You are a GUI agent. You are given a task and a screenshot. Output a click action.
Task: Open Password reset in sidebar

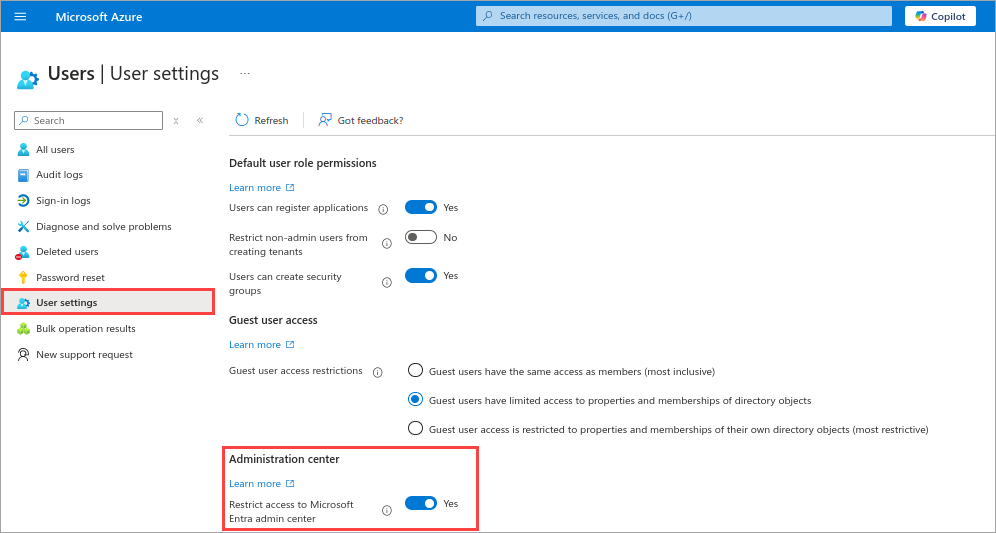pyautogui.click(x=70, y=278)
